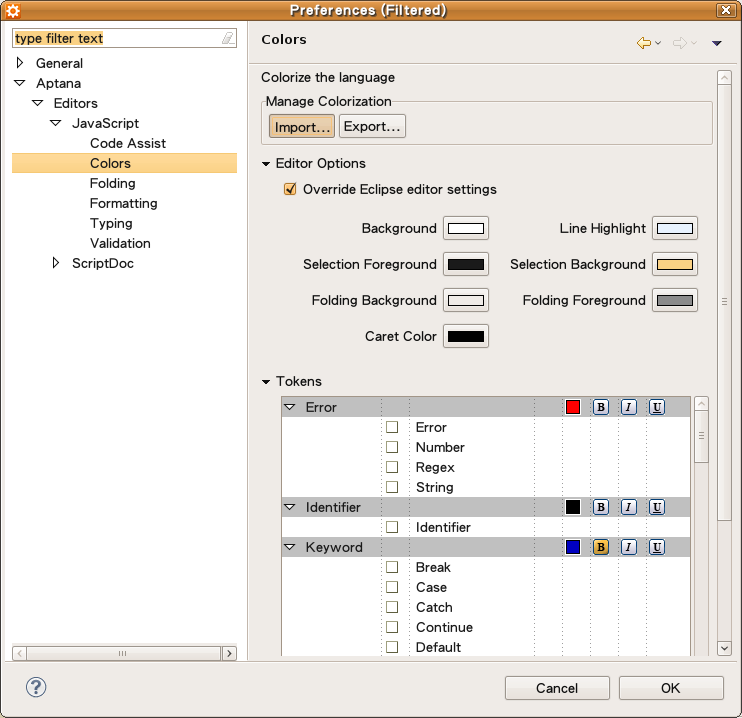742x718 pixels.
Task: Collapse the Keyword token group
Action: (x=290, y=547)
